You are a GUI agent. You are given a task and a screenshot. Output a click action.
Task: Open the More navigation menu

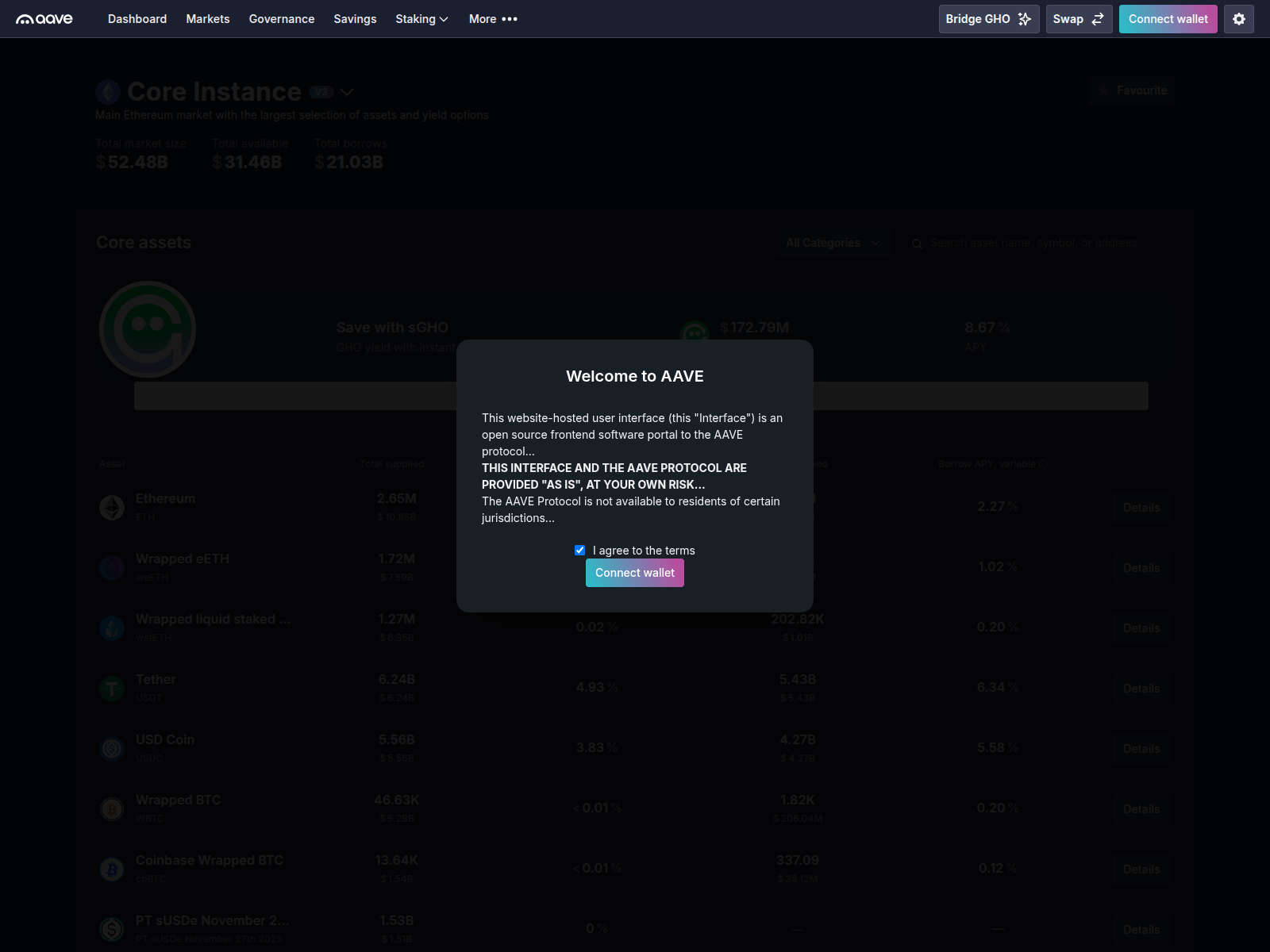click(492, 18)
